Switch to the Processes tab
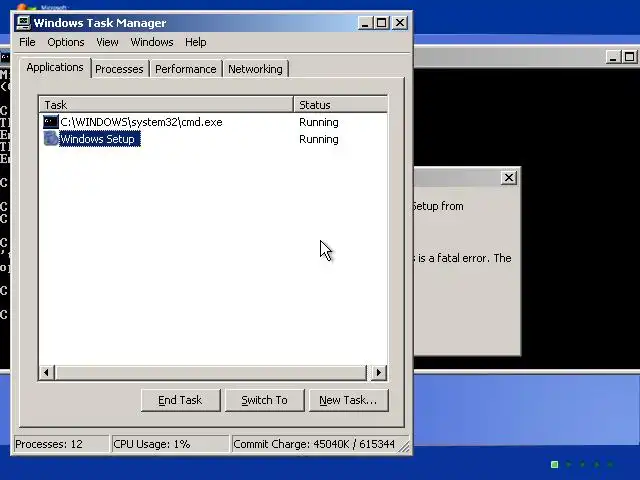This screenshot has height=480, width=640. [119, 69]
